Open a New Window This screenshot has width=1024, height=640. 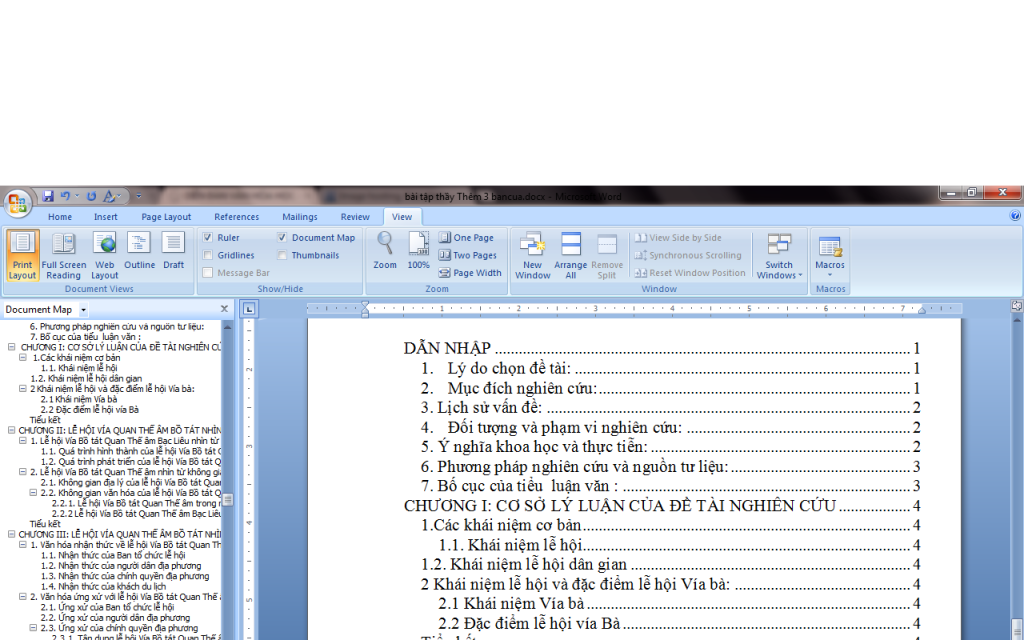(x=532, y=255)
